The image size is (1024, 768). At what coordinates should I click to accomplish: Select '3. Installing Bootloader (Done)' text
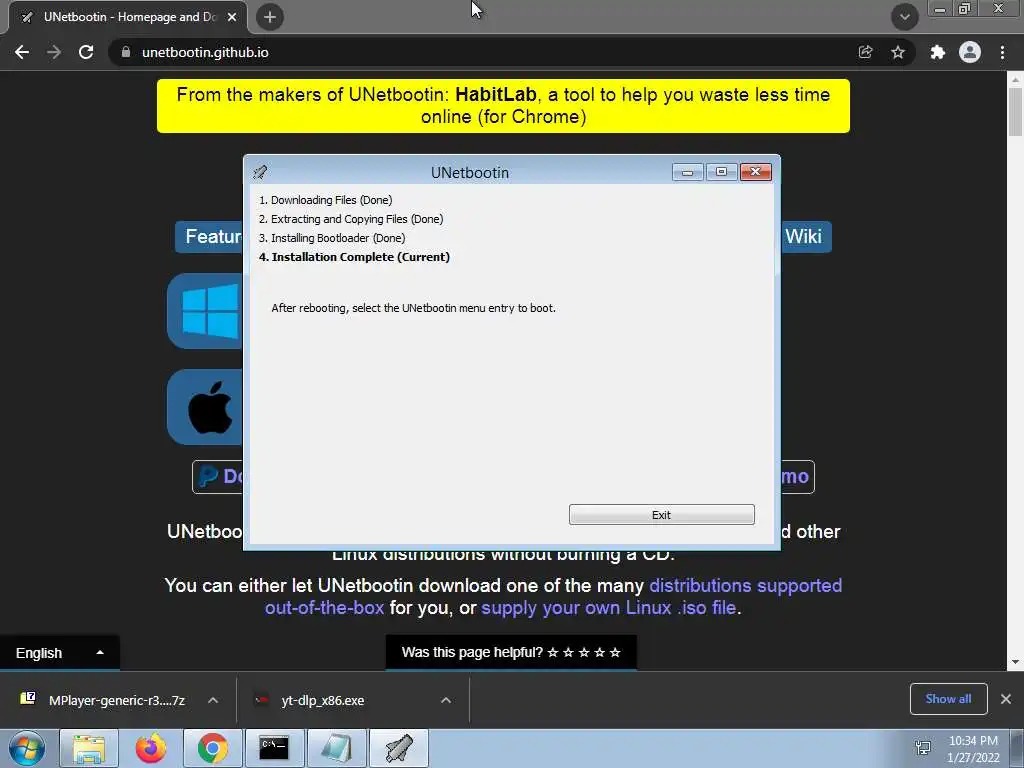pyautogui.click(x=332, y=238)
